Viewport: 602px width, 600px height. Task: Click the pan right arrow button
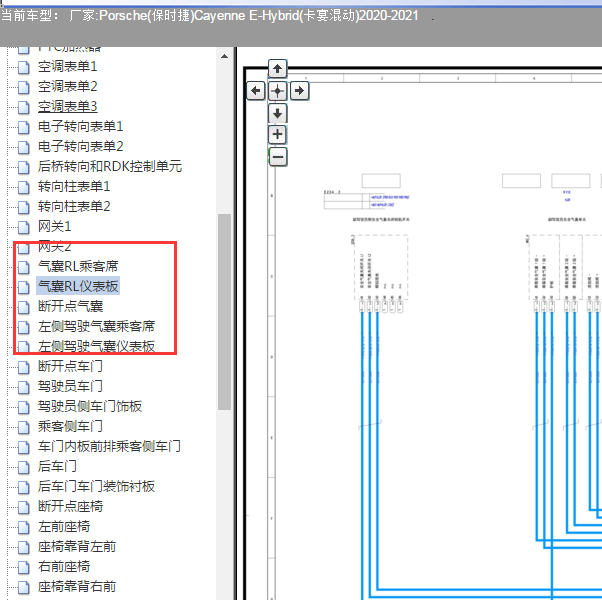pyautogui.click(x=299, y=91)
